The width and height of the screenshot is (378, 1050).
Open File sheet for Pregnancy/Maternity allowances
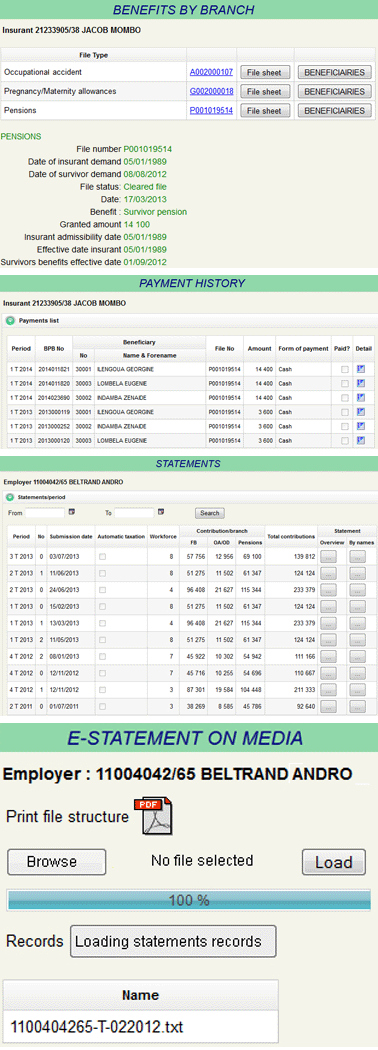pos(264,91)
